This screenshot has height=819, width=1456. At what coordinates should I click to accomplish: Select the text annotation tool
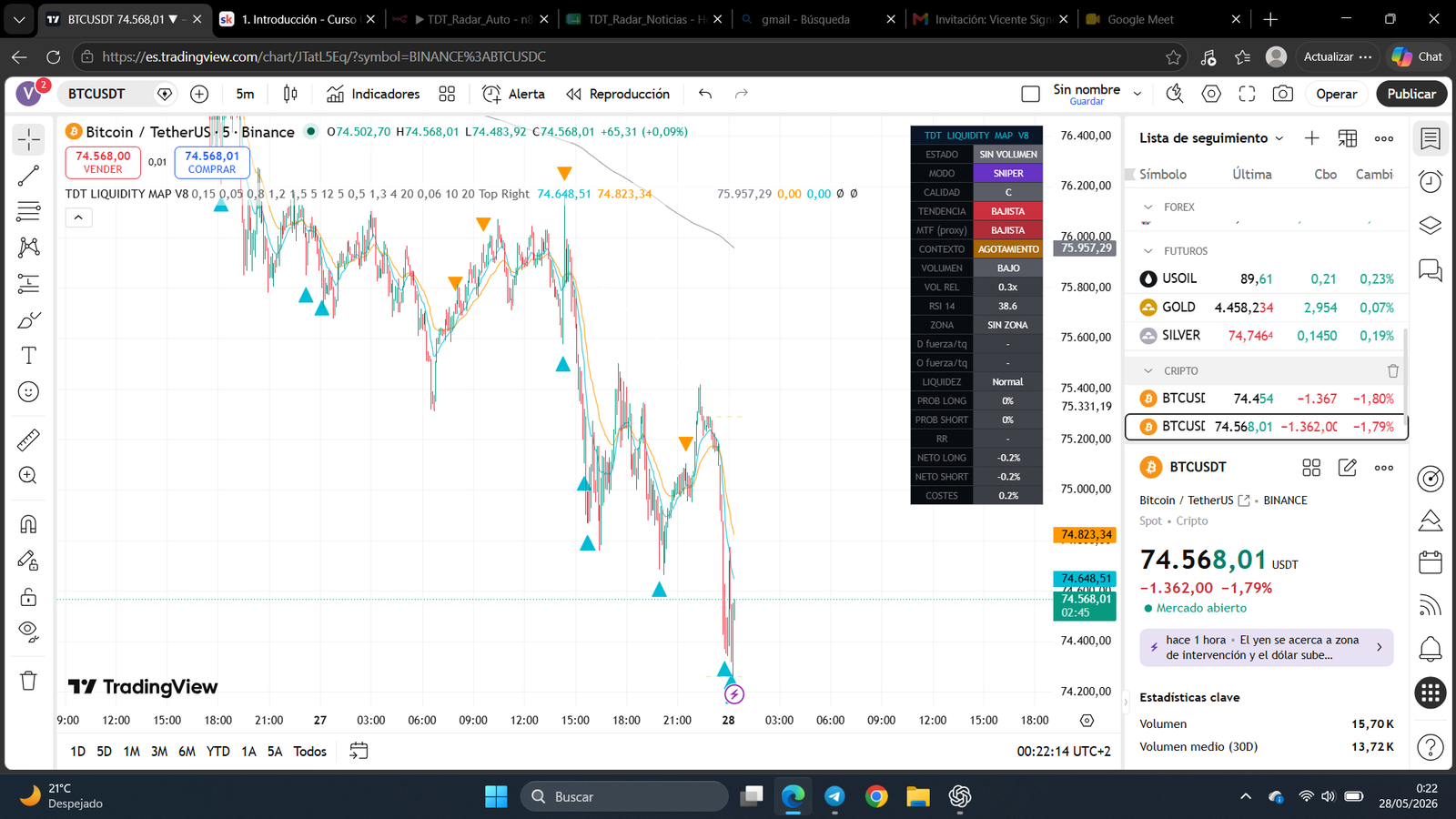pyautogui.click(x=29, y=356)
